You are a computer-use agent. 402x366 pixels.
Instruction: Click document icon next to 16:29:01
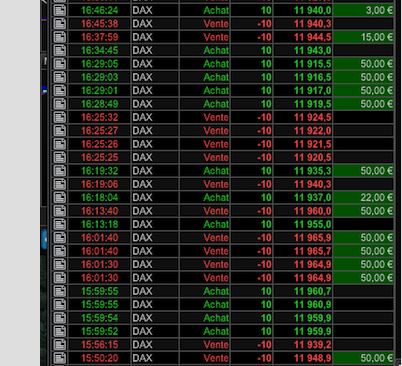60,90
